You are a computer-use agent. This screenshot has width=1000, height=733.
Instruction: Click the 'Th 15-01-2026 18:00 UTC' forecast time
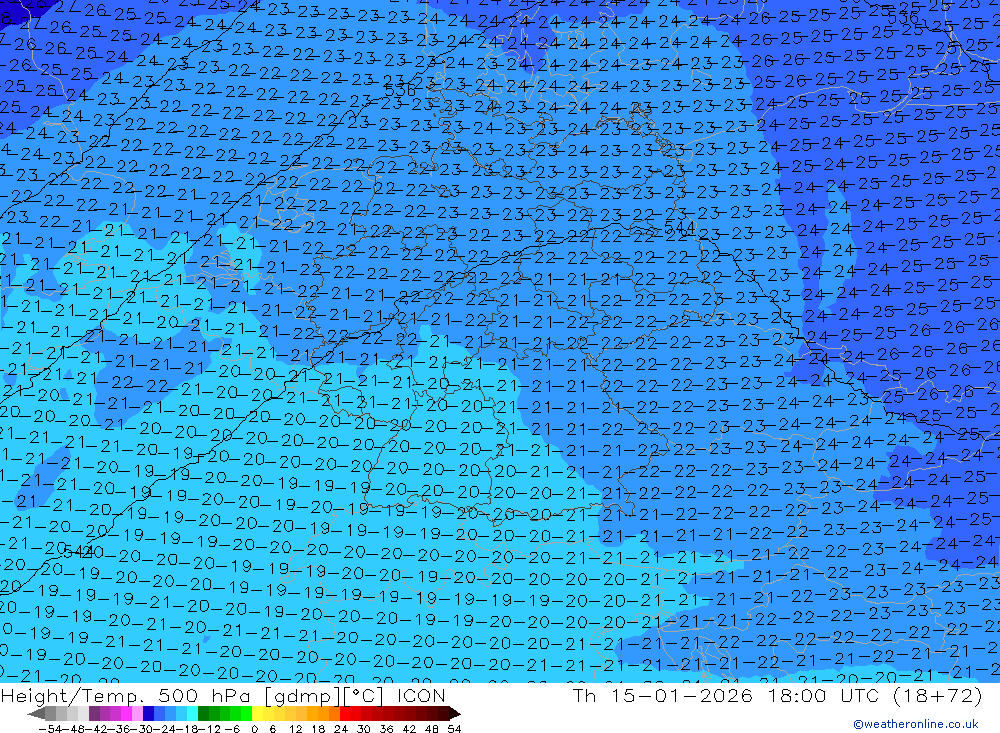point(725,695)
